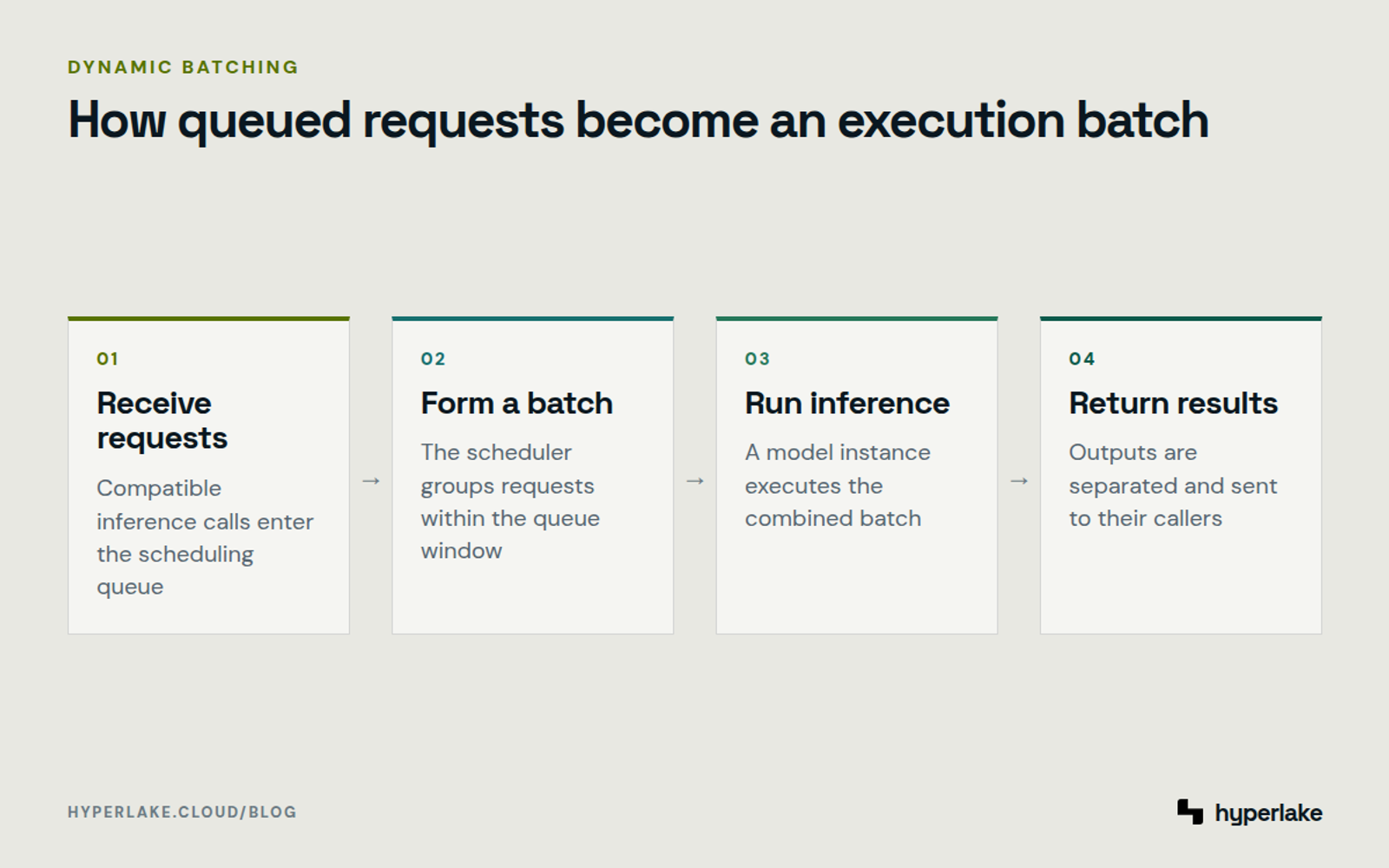The height and width of the screenshot is (868, 1389).
Task: Click the text 'The scheduler groups requests within the queue window'
Action: pos(510,502)
